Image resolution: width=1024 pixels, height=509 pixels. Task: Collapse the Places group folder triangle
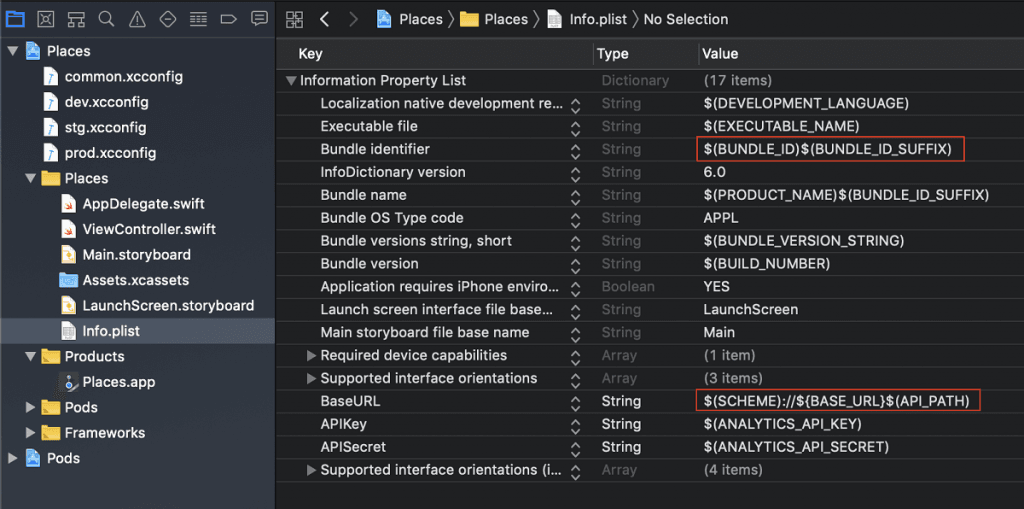point(30,178)
